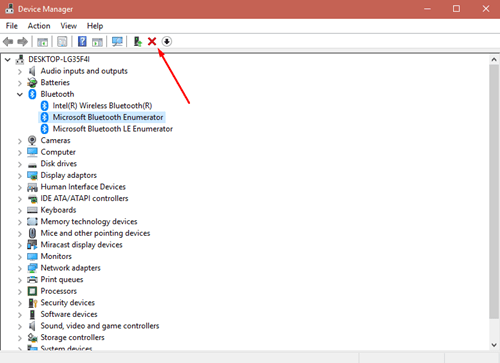Click the Bluetooth category icon
The width and height of the screenshot is (500, 363).
[32, 94]
